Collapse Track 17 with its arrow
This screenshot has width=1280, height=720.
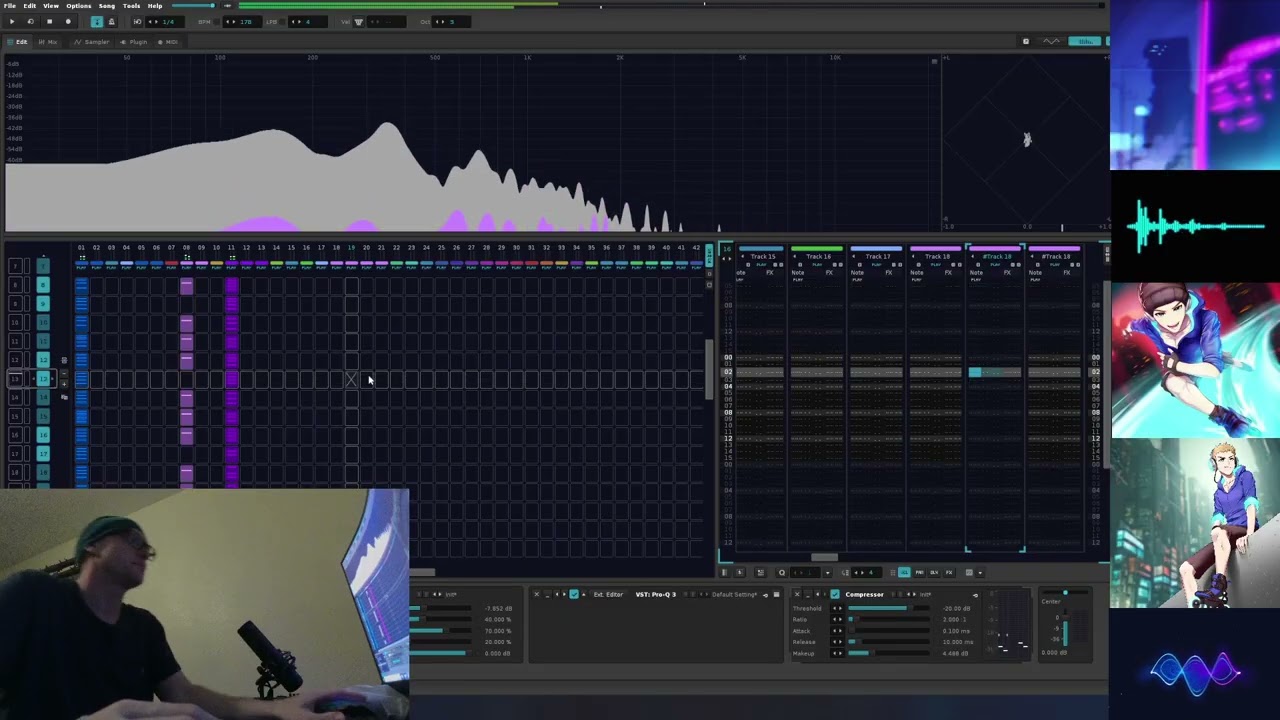click(x=854, y=256)
